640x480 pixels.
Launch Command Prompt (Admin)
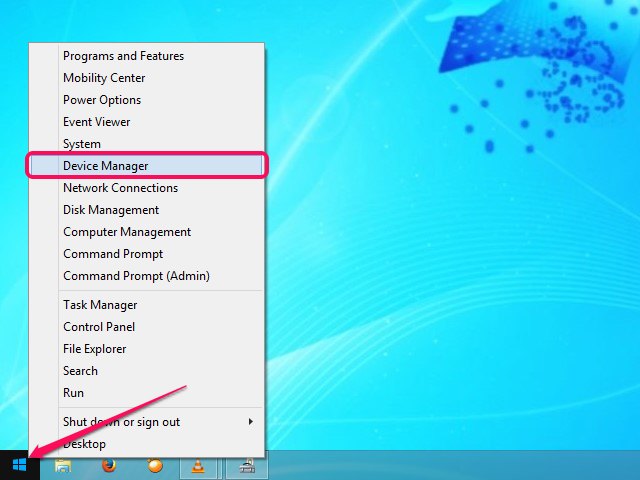(136, 276)
